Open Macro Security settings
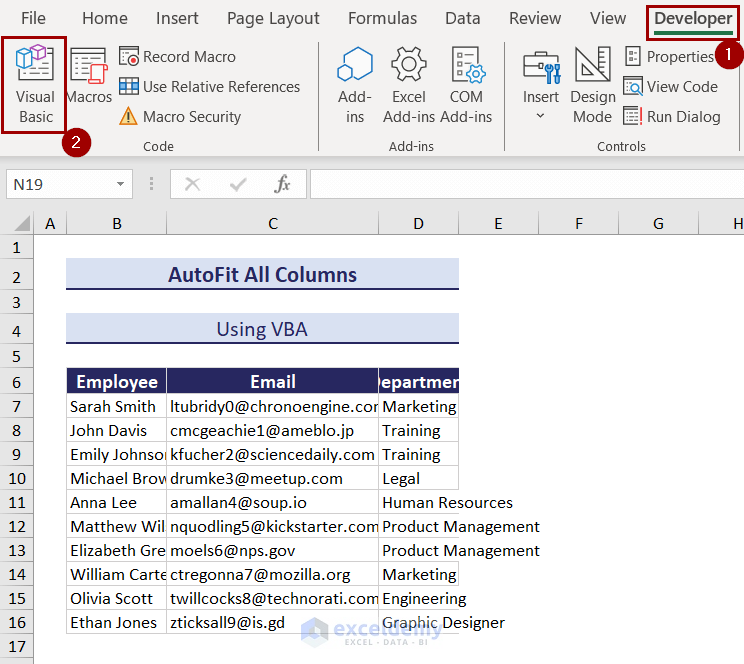This screenshot has width=744, height=664. [x=180, y=117]
